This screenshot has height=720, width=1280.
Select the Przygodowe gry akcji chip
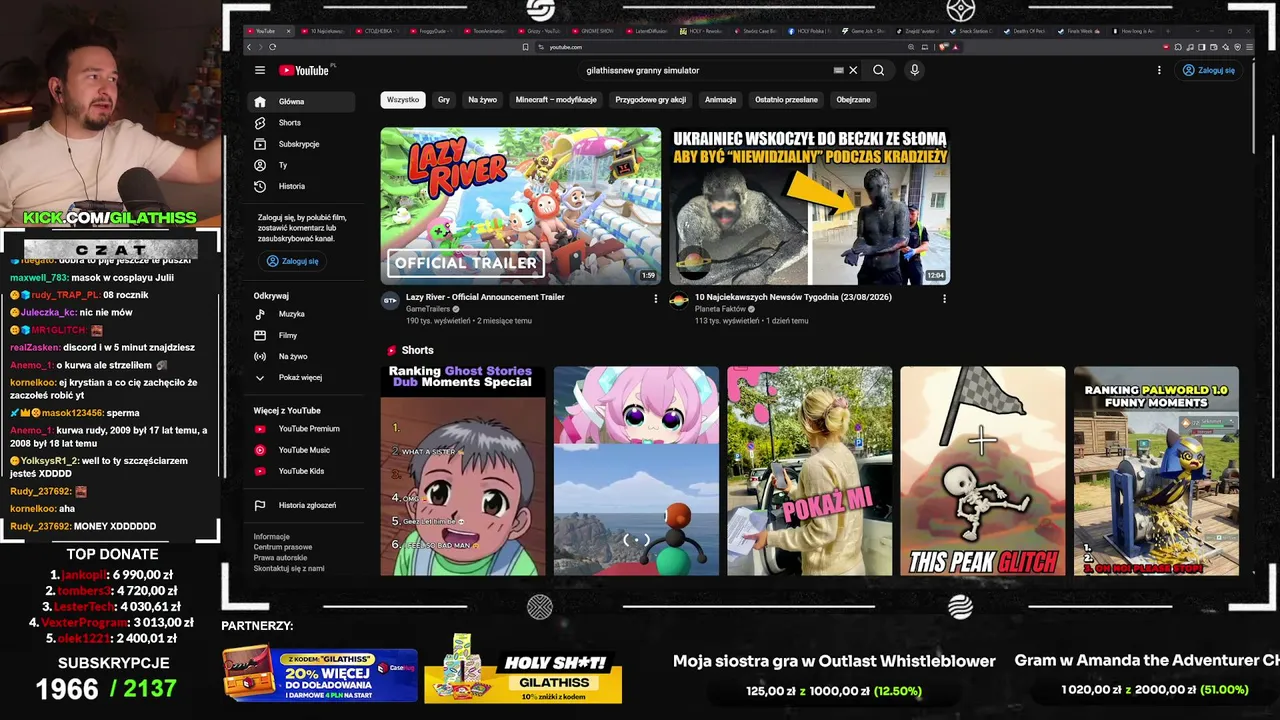click(651, 100)
